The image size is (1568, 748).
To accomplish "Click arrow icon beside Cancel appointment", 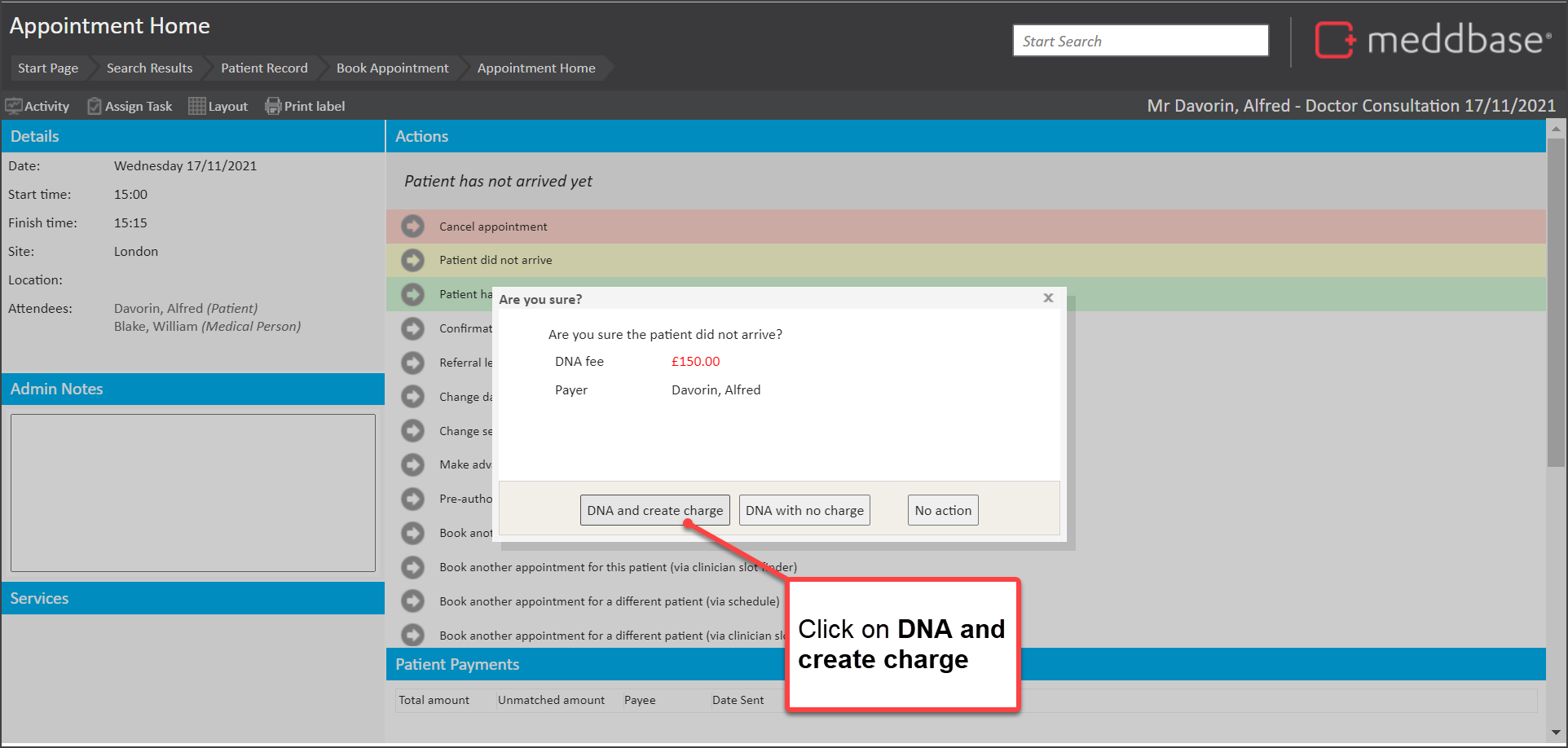I will 413,227.
